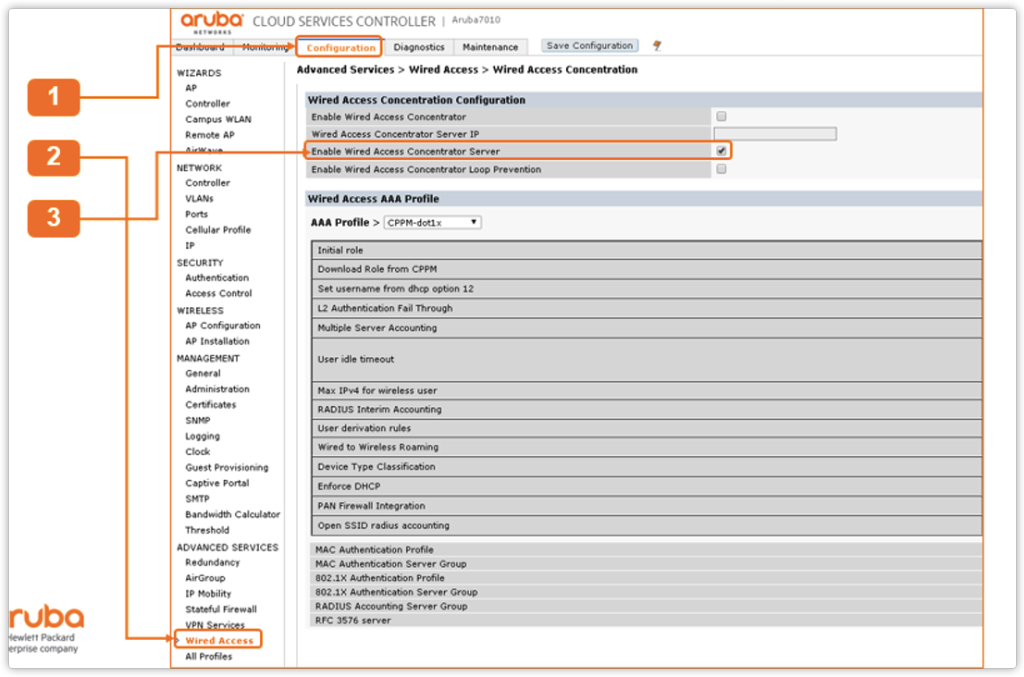Launch the Remote AP wizard
Screen dimensions: 1024x677
pos(210,135)
